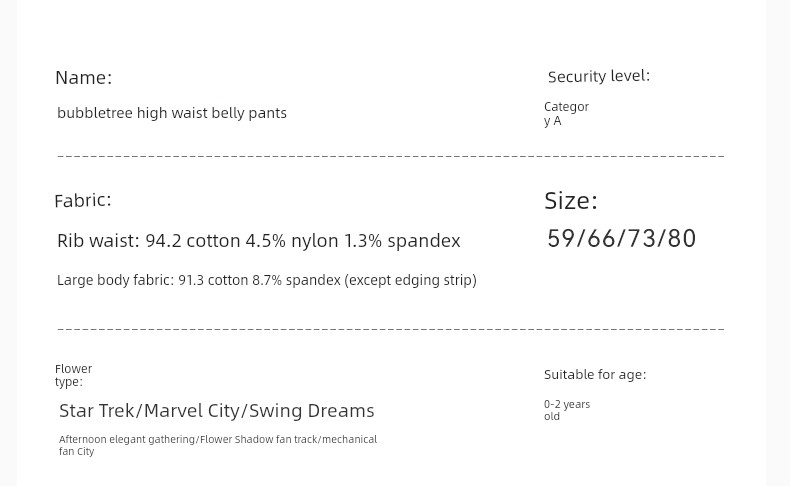790x486 pixels.
Task: Click the Flower type: label
Action: coord(74,375)
